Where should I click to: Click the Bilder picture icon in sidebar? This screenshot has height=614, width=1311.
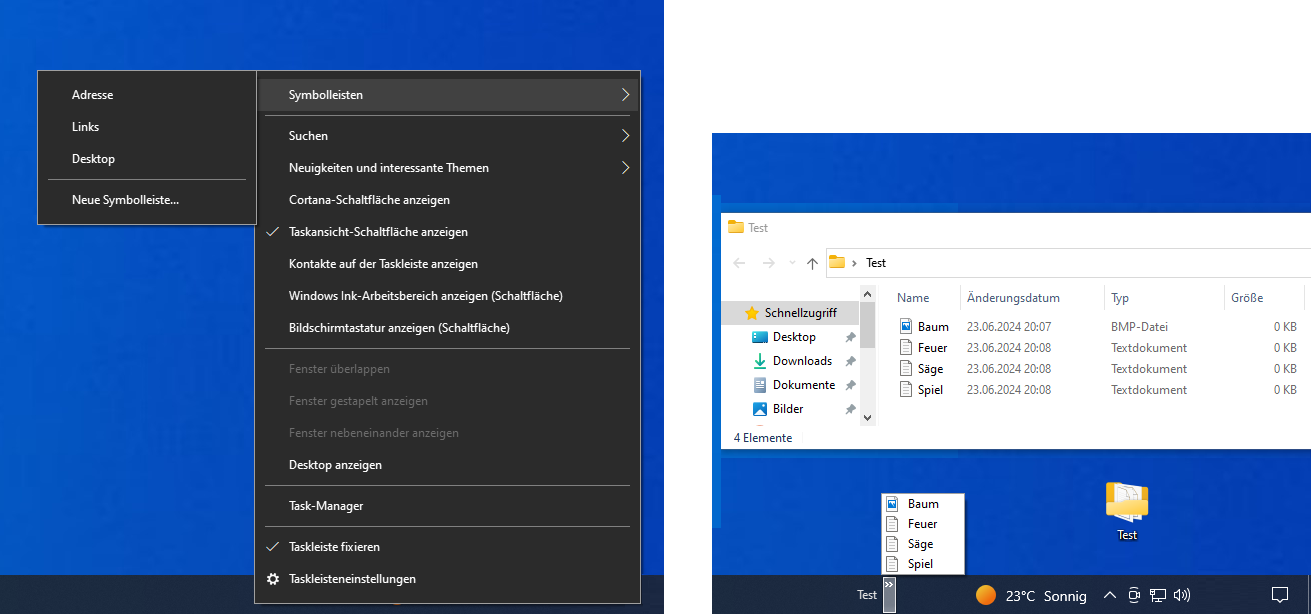pyautogui.click(x=760, y=409)
